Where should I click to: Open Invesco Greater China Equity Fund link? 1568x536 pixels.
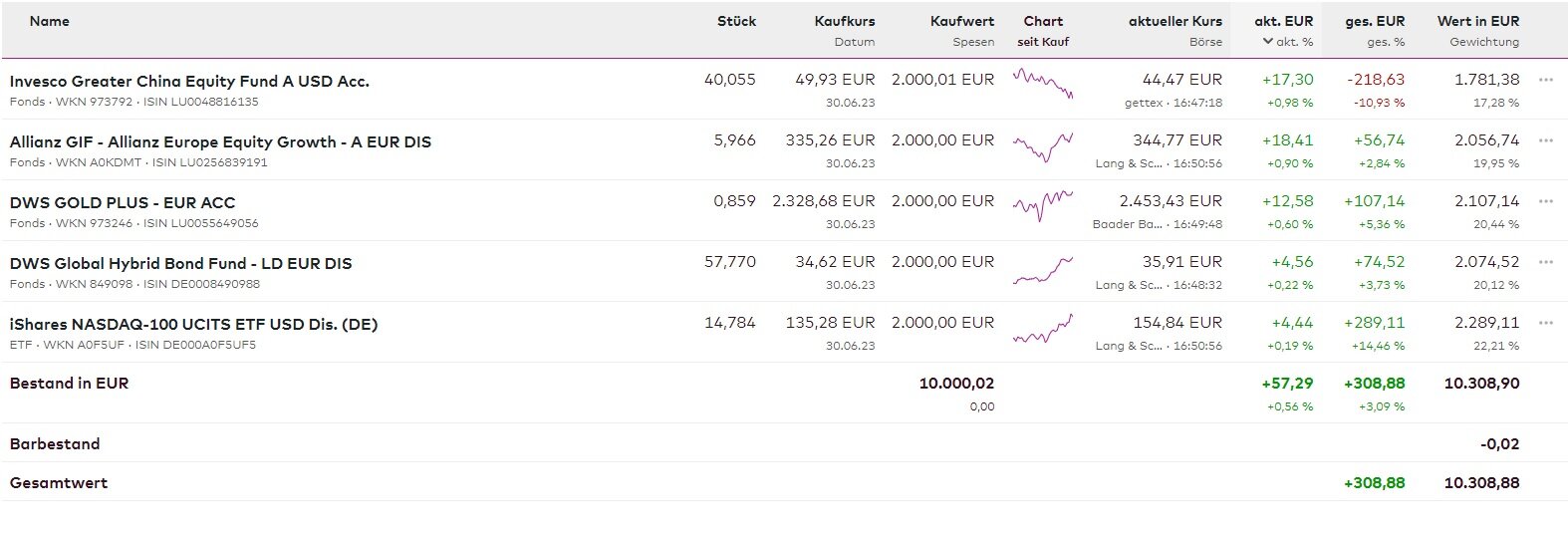pyautogui.click(x=189, y=82)
